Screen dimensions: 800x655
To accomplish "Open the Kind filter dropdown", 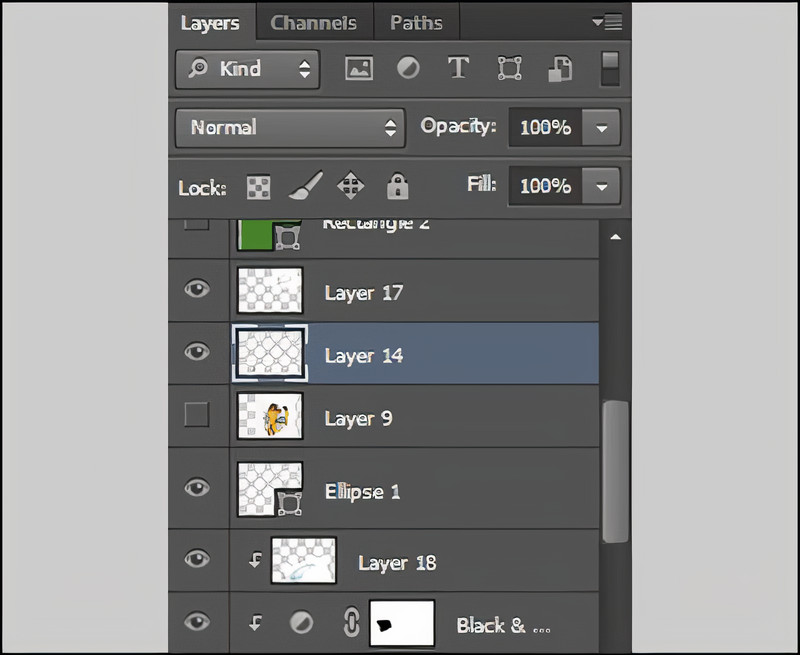I will coord(247,69).
